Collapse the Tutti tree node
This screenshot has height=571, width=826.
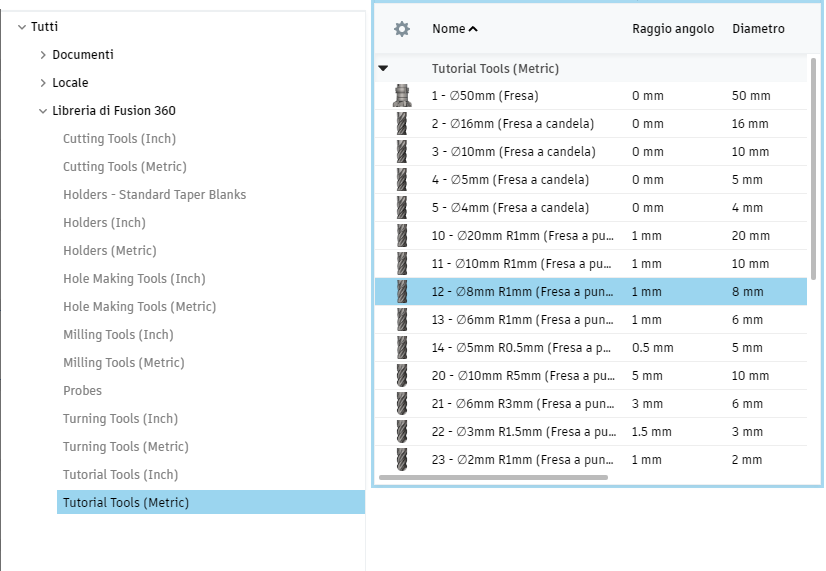coord(22,27)
